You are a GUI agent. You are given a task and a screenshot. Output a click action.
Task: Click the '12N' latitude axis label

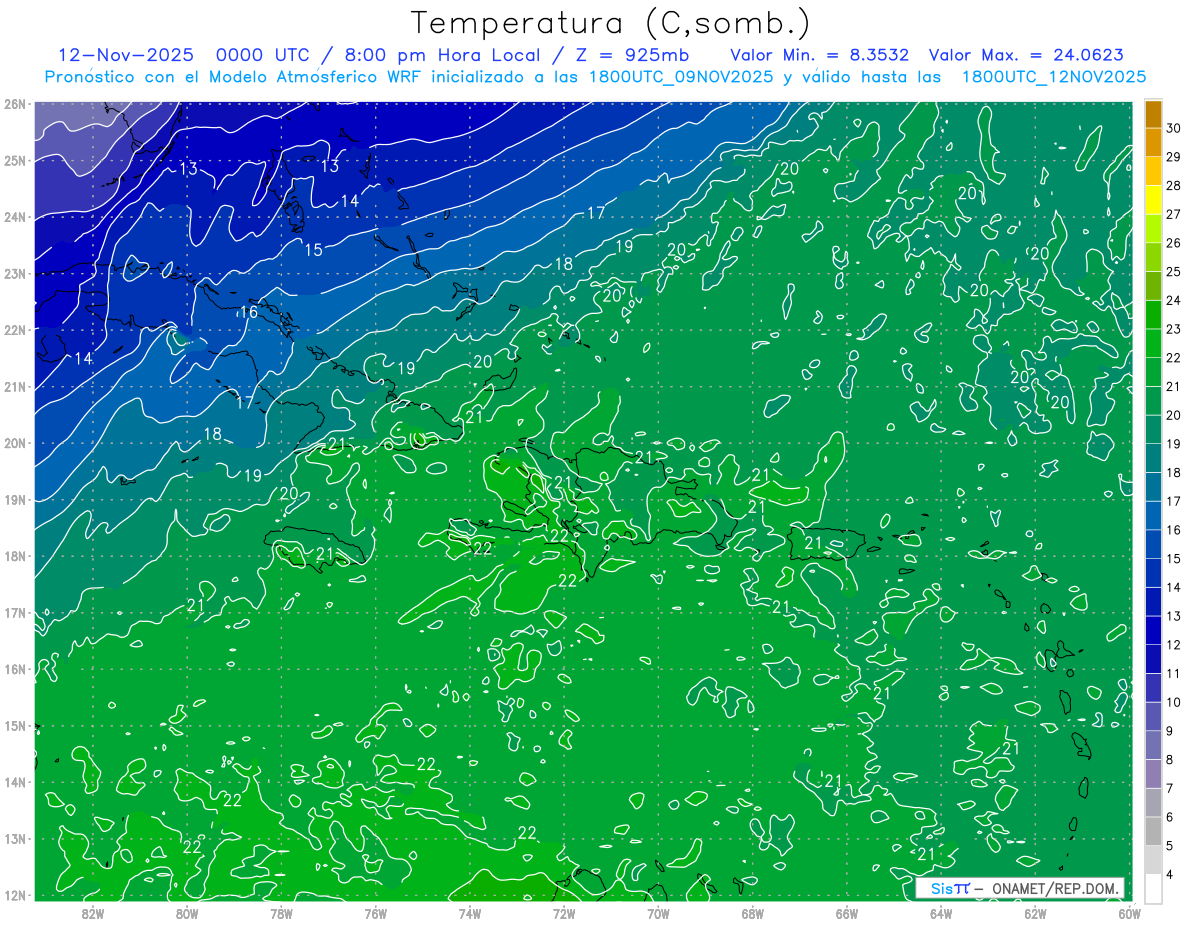pos(16,895)
